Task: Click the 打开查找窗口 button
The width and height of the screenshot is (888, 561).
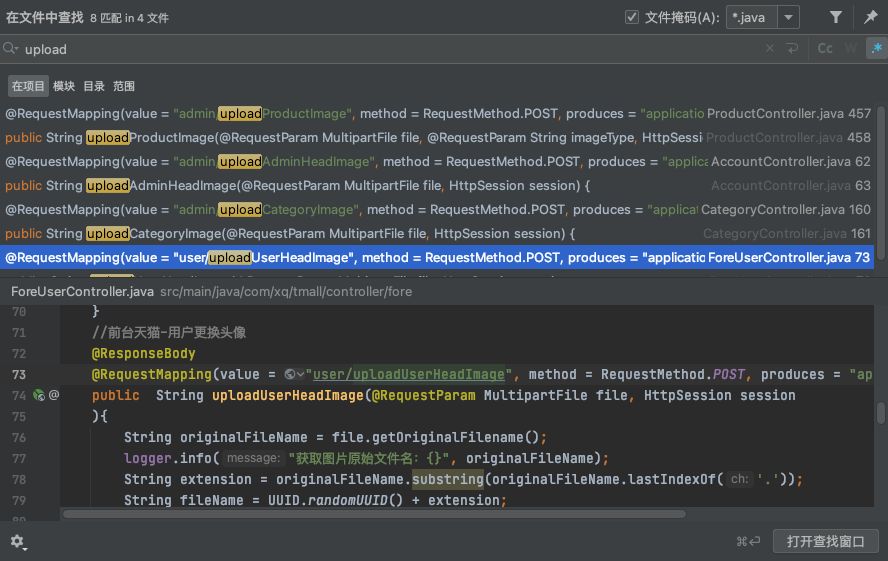Action: [825, 541]
